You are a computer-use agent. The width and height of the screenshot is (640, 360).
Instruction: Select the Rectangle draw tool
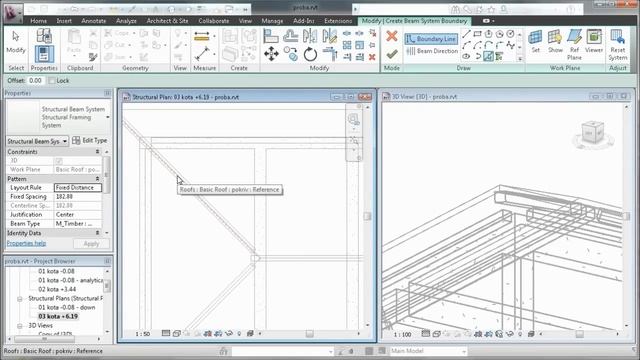477,34
